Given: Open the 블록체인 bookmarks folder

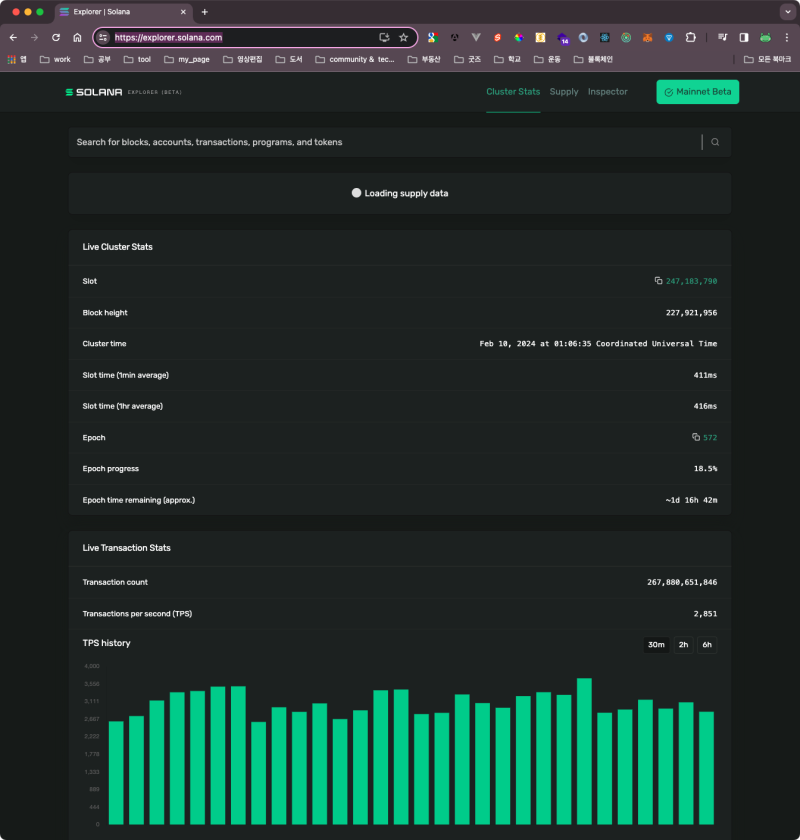Looking at the screenshot, I should coord(593,59).
